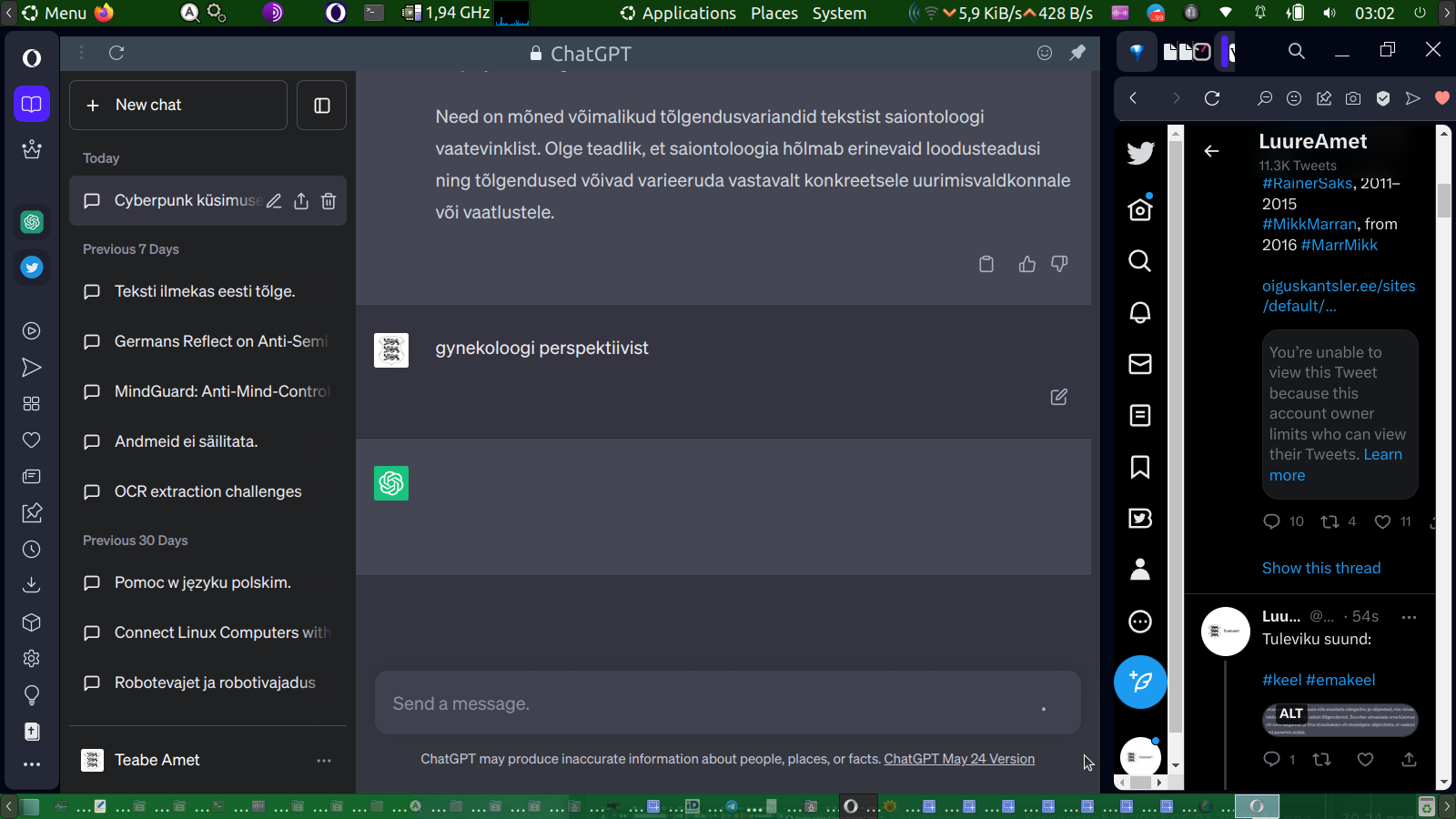Open the Teabe Amet account options menu
1456x819 pixels.
(324, 760)
